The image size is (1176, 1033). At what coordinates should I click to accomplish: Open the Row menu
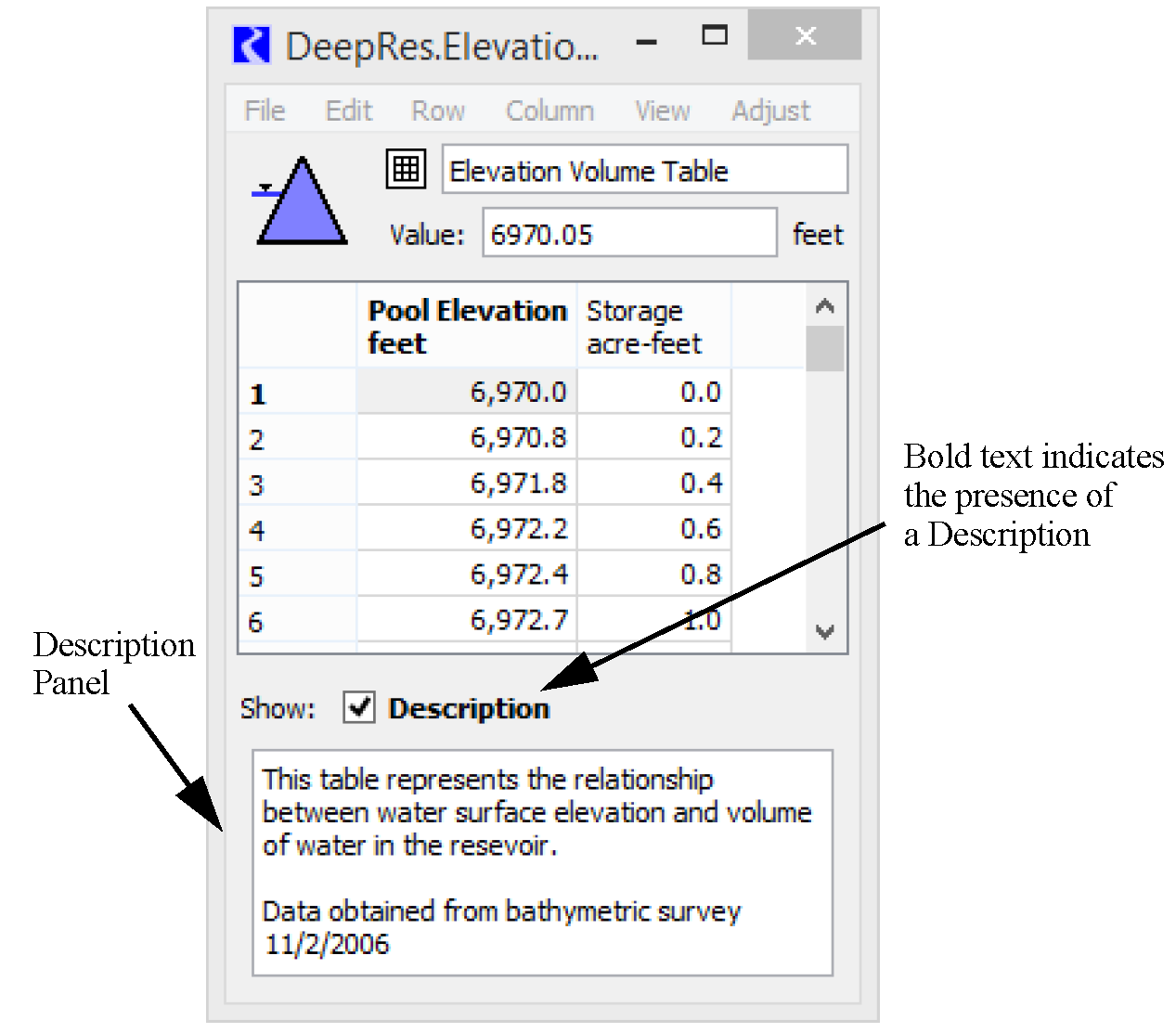click(438, 110)
